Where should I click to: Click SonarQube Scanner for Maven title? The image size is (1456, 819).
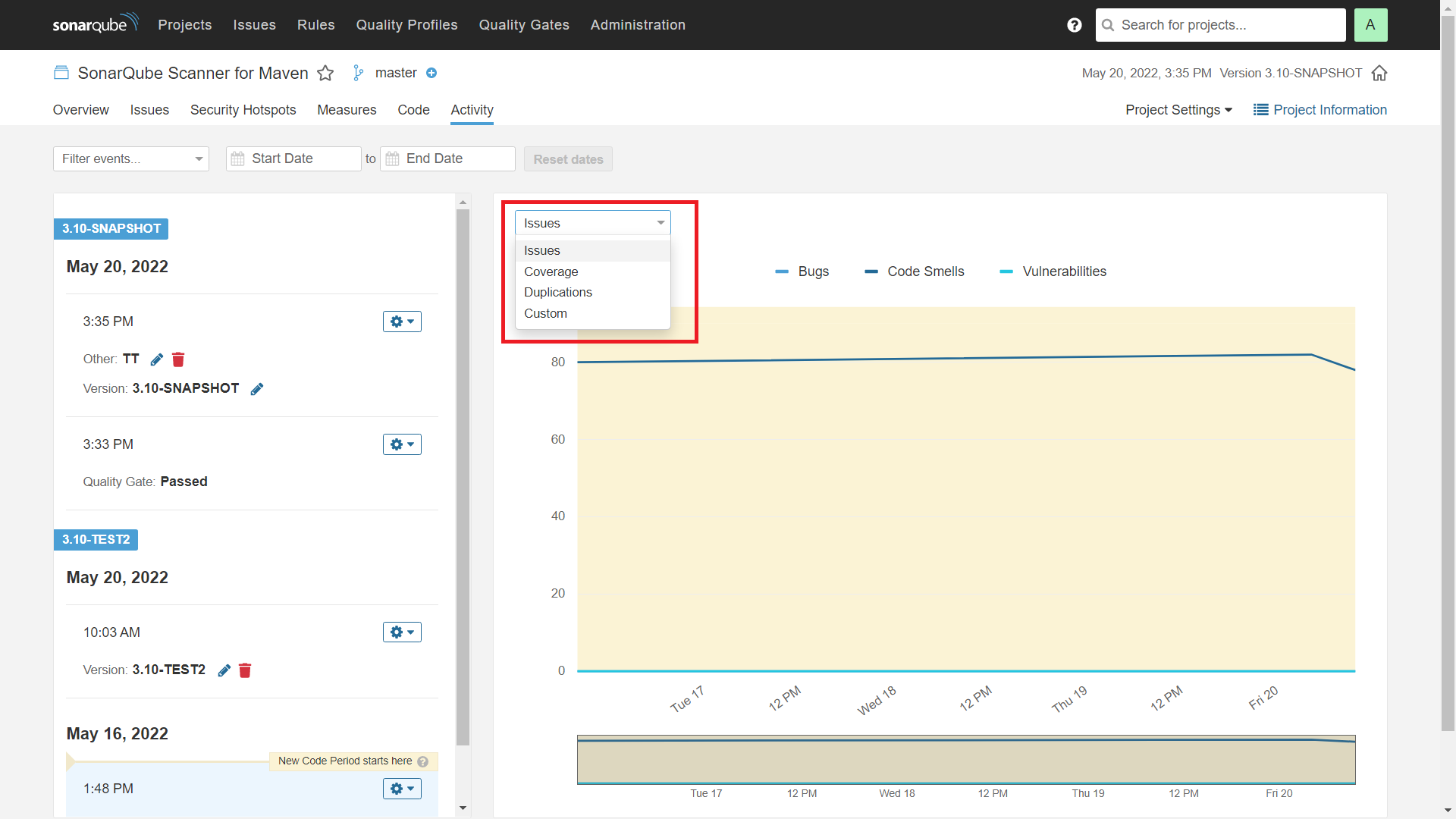(193, 73)
